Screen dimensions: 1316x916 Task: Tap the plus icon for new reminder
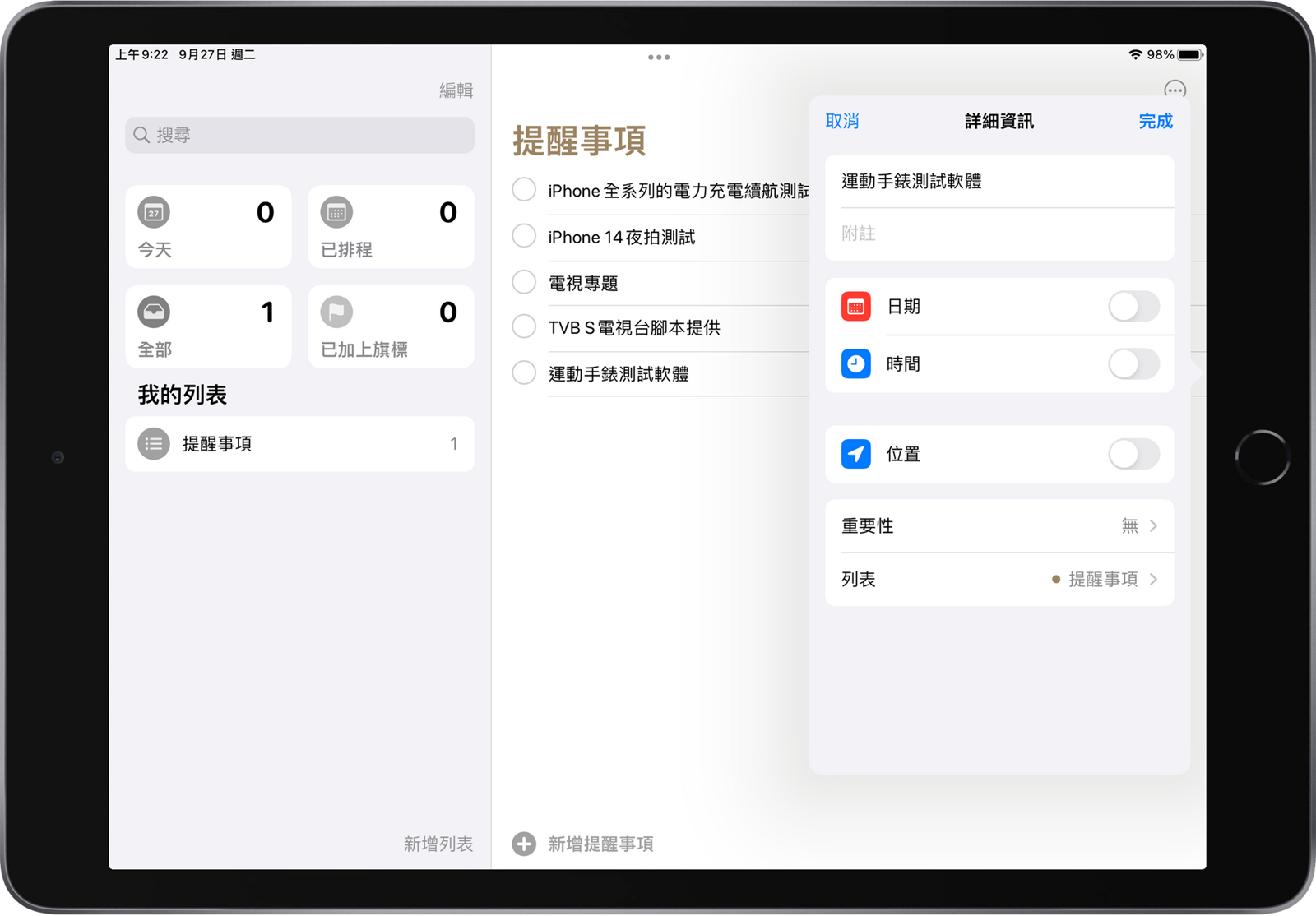point(524,844)
